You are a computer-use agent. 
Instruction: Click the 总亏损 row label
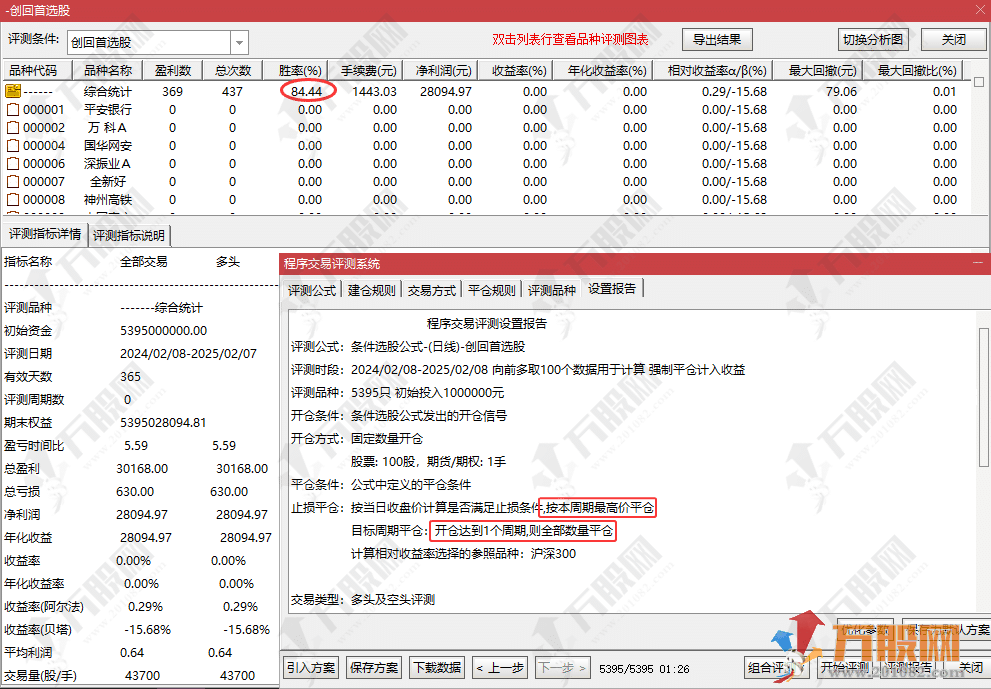click(22, 491)
